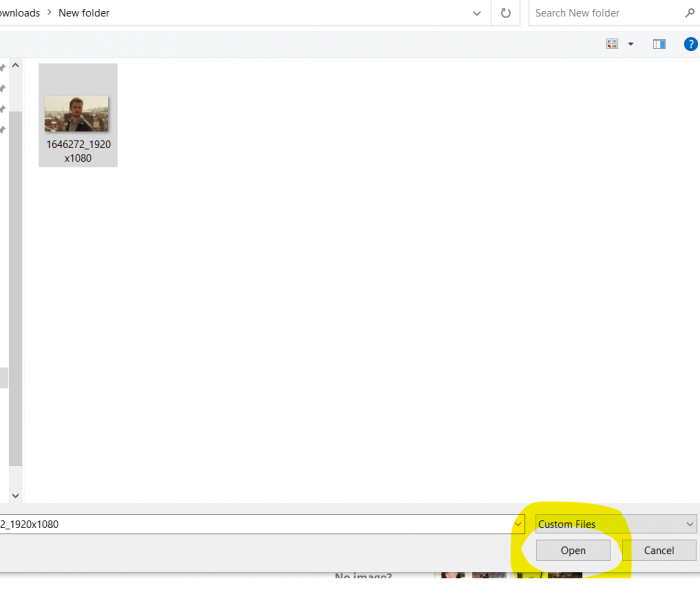
Task: Click New folder in the address breadcrumb
Action: click(x=84, y=13)
